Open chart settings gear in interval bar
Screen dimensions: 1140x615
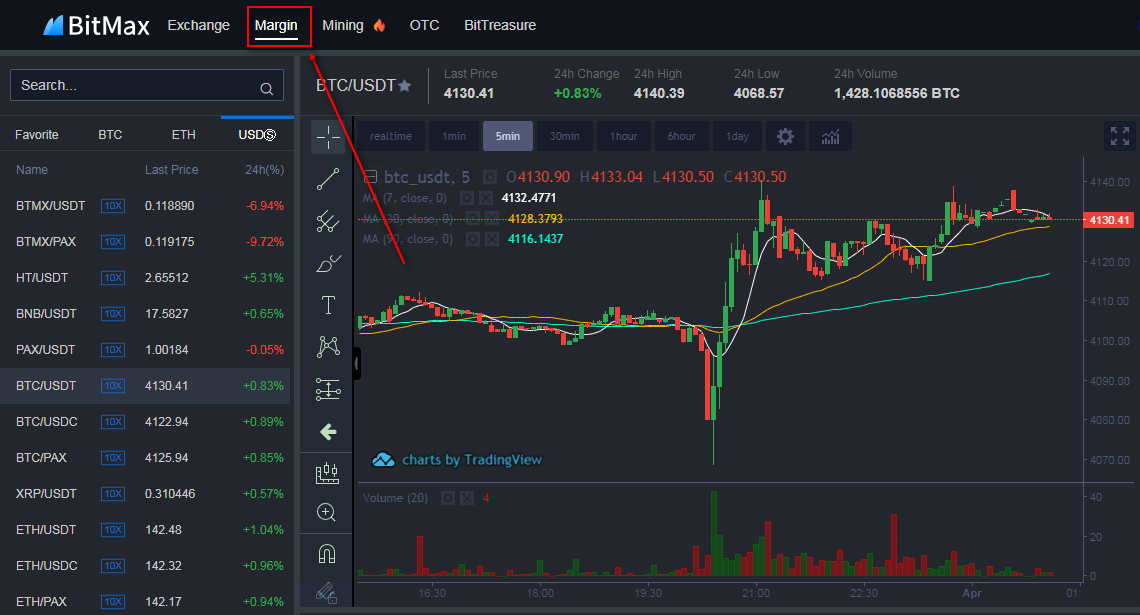click(x=785, y=137)
